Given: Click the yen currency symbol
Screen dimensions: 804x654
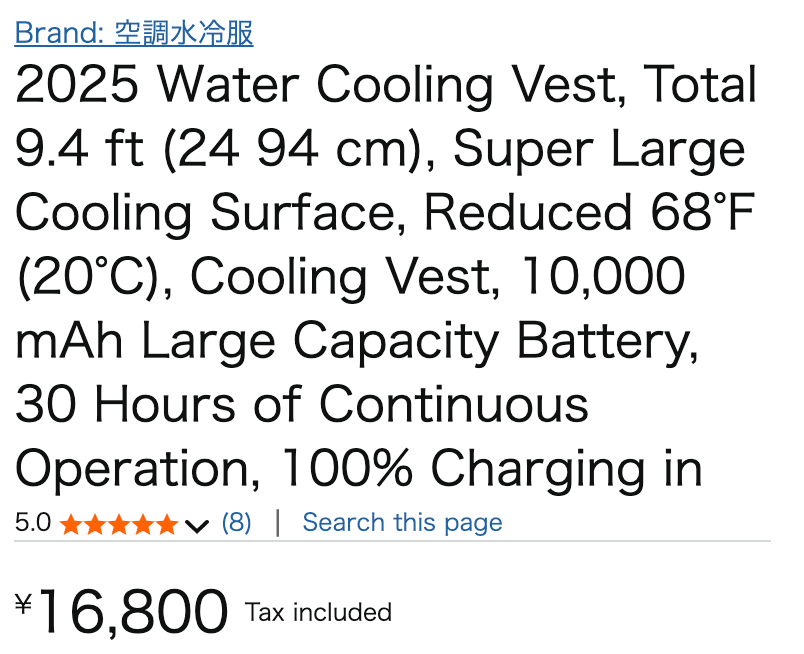Looking at the screenshot, I should pos(24,603).
